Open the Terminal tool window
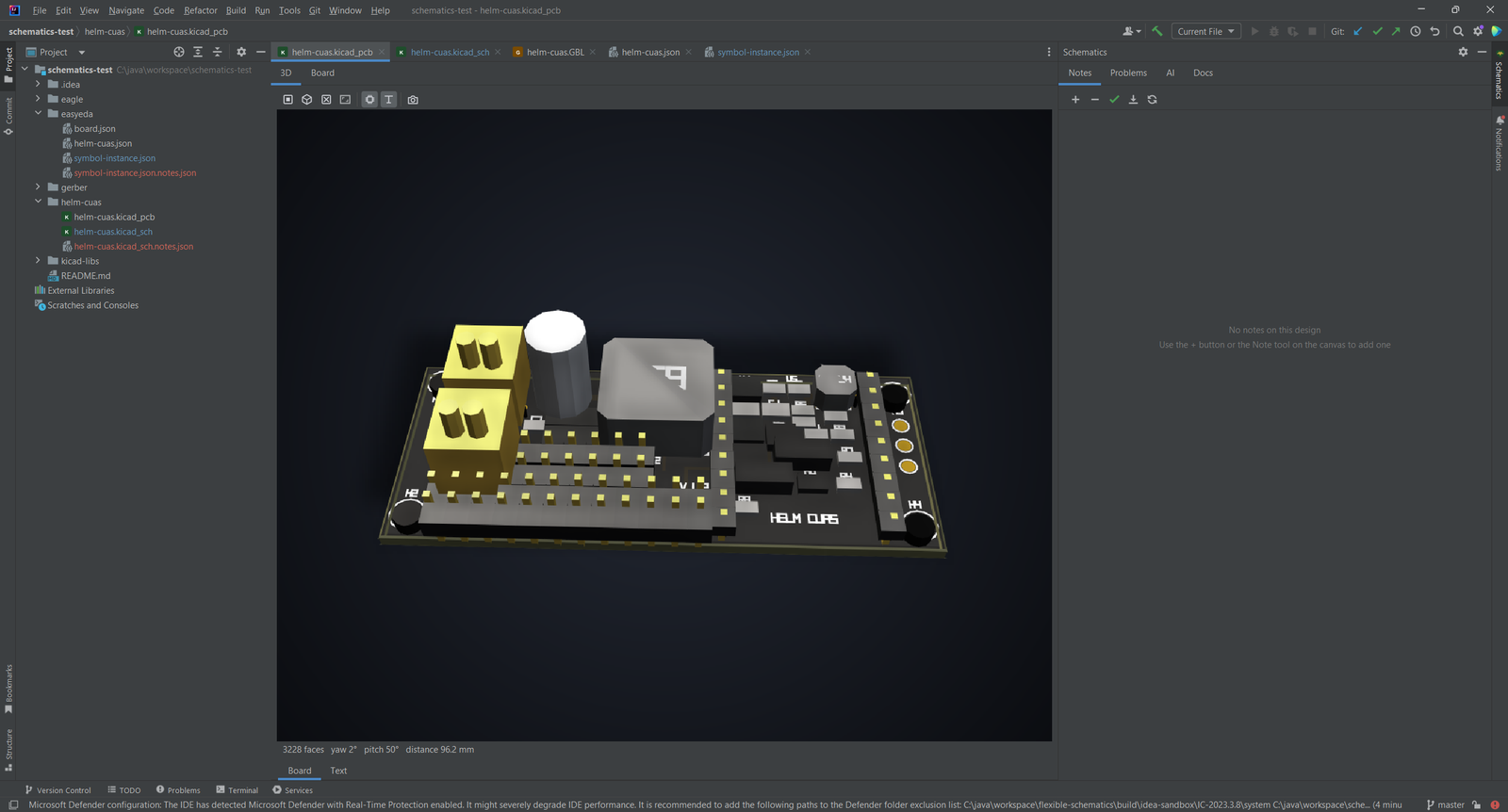This screenshot has height=812, width=1508. pyautogui.click(x=237, y=790)
